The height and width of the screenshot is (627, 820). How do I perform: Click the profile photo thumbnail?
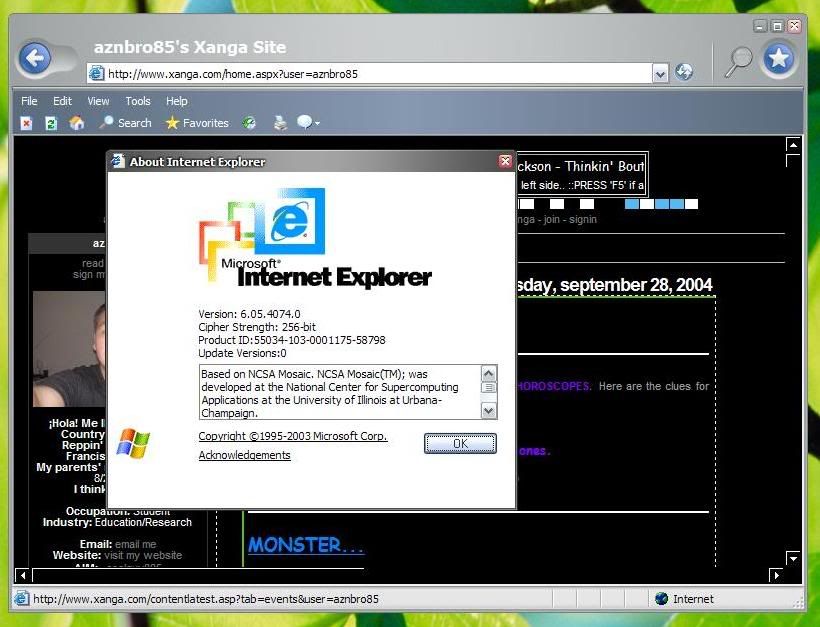point(69,349)
